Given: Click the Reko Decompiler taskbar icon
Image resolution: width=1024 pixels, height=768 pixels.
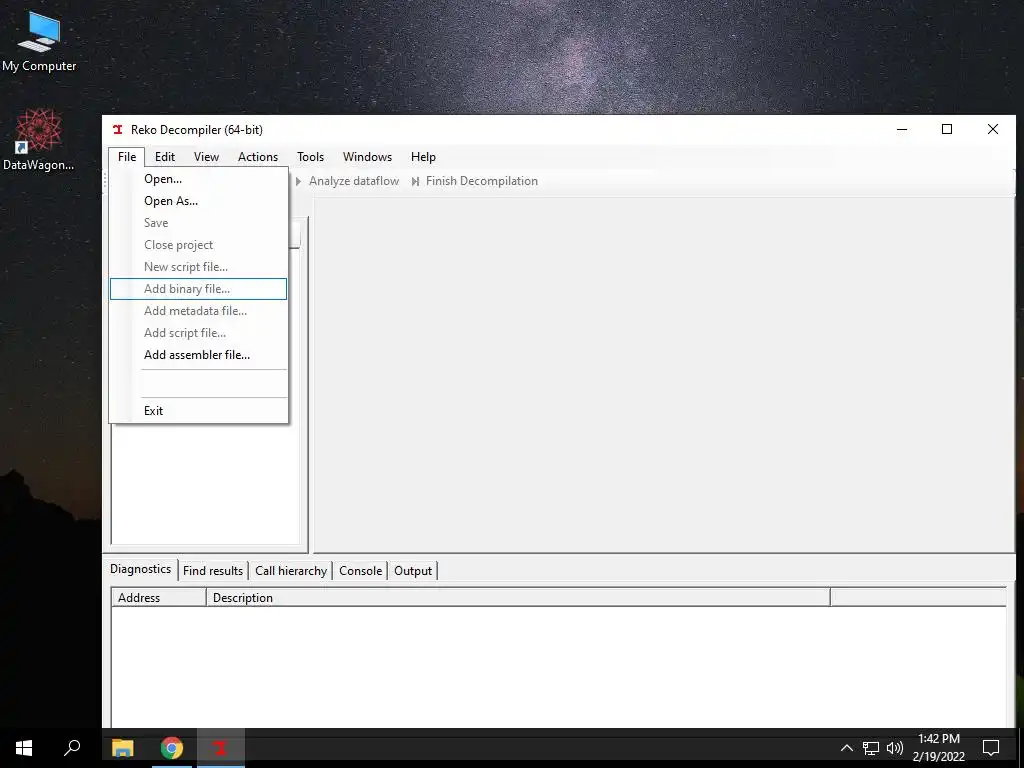Looking at the screenshot, I should (221, 748).
